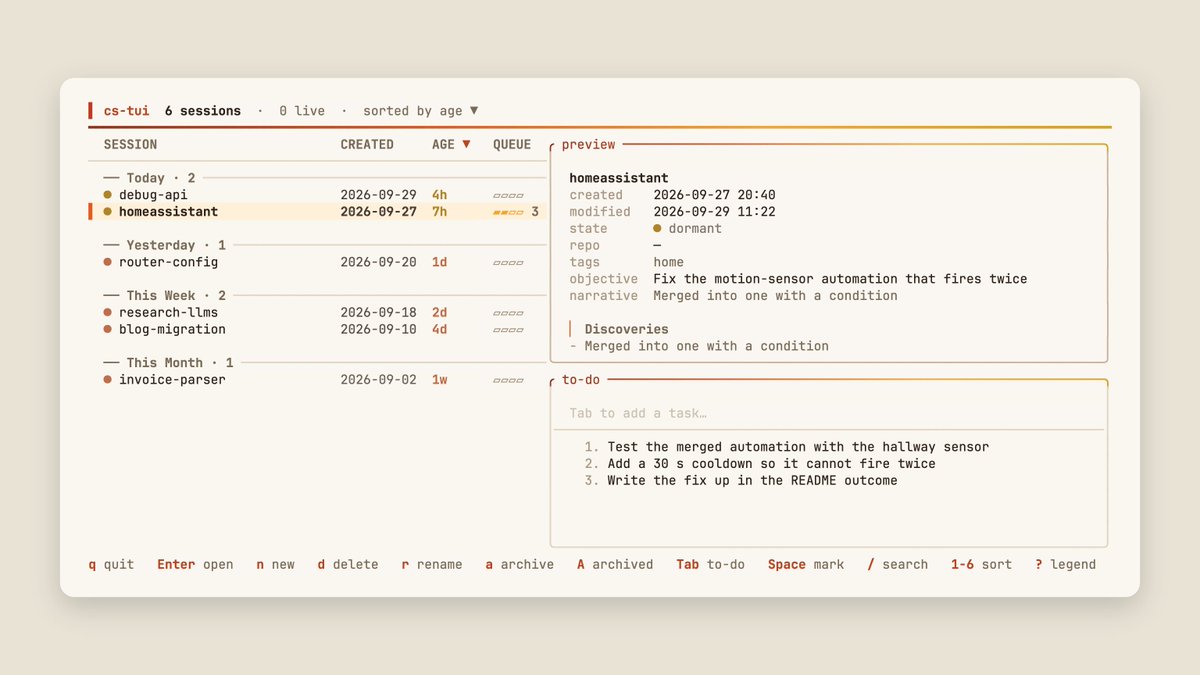
Task: Click the queue meter for invoice-parser
Action: [508, 380]
